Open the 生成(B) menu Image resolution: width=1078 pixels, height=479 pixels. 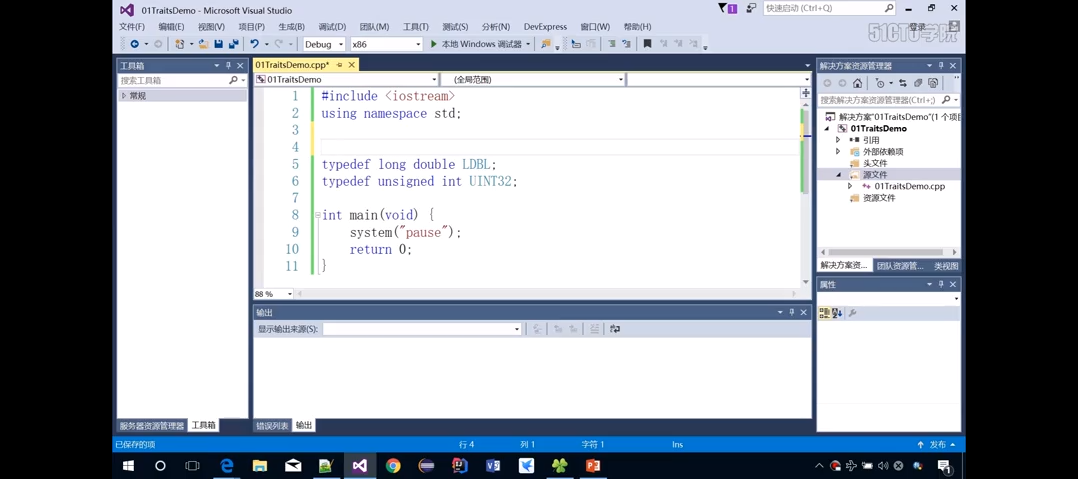tap(292, 27)
